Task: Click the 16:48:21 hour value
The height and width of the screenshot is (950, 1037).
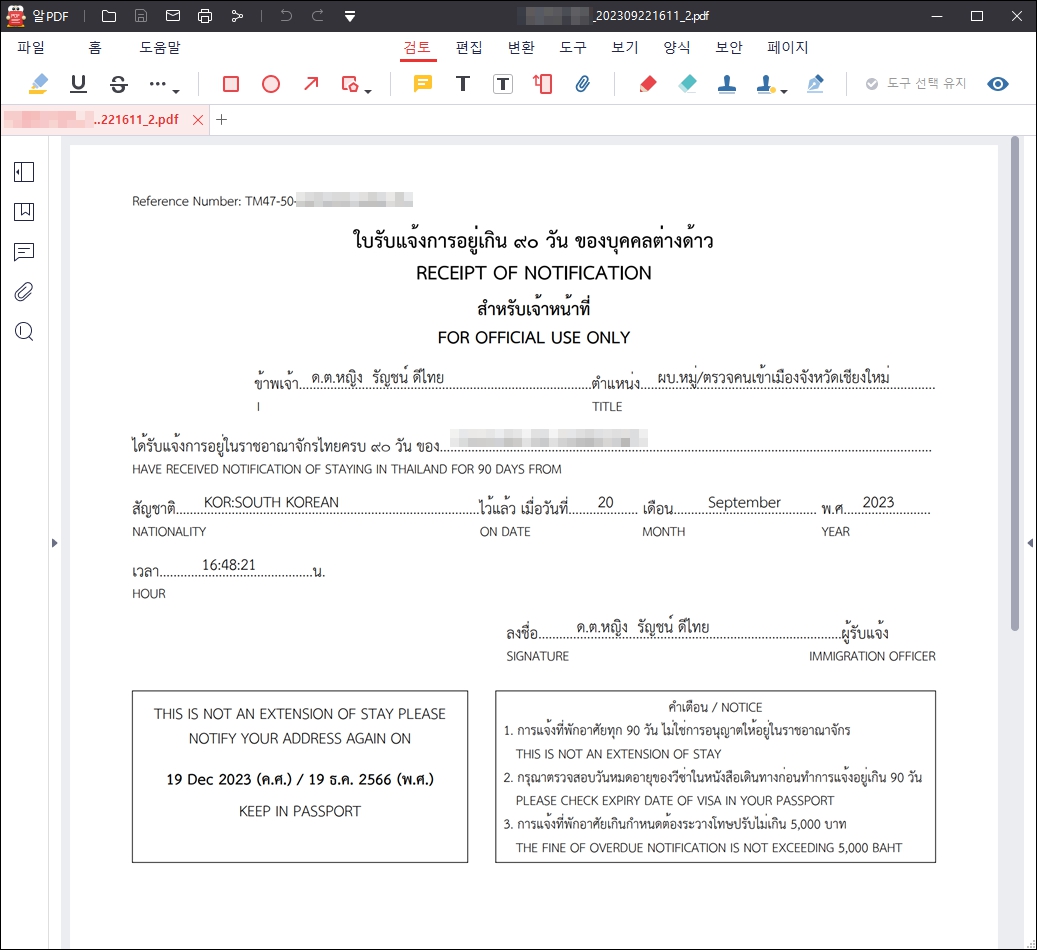Action: [229, 565]
